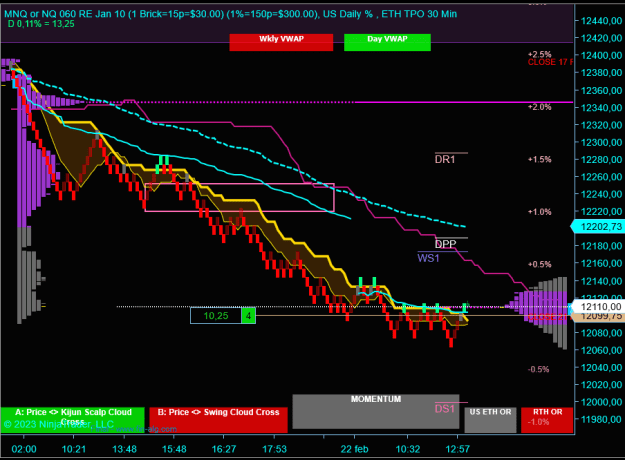Click the 11980,00 price axis label
Viewport: 625px width, 460px height.
601,419
